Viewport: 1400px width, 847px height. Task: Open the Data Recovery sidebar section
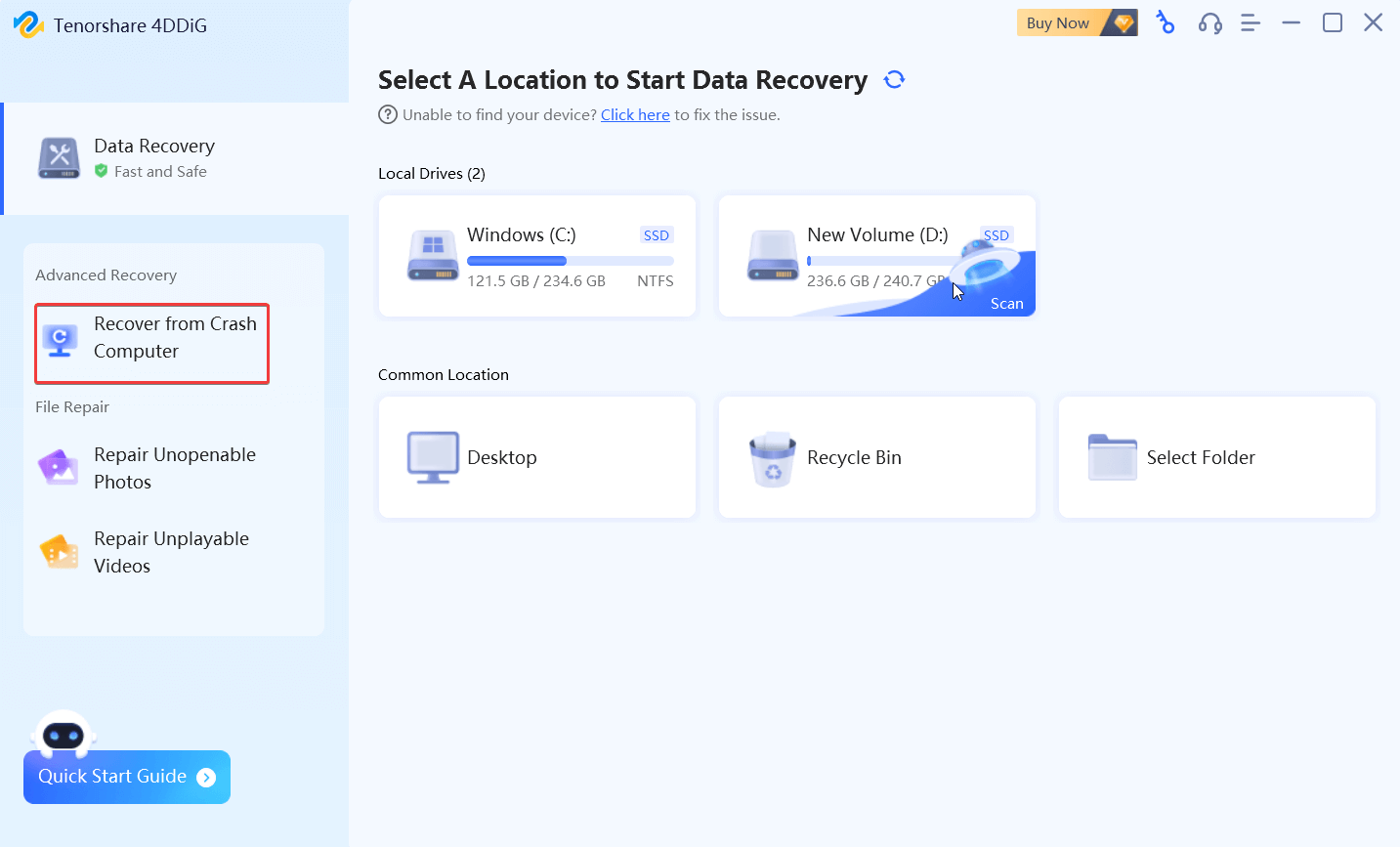pyautogui.click(x=176, y=158)
